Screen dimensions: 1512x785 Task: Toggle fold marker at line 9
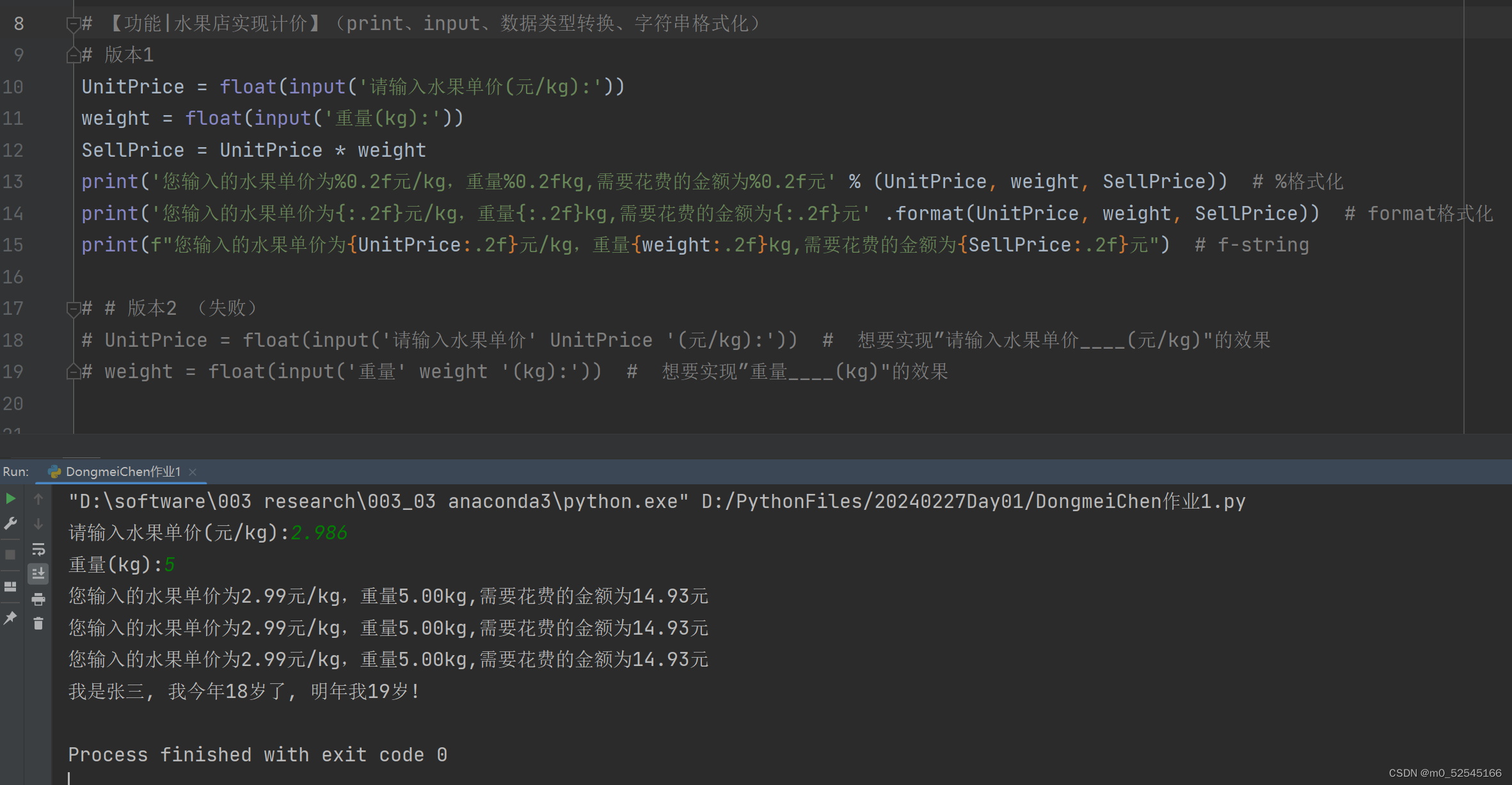coord(73,56)
